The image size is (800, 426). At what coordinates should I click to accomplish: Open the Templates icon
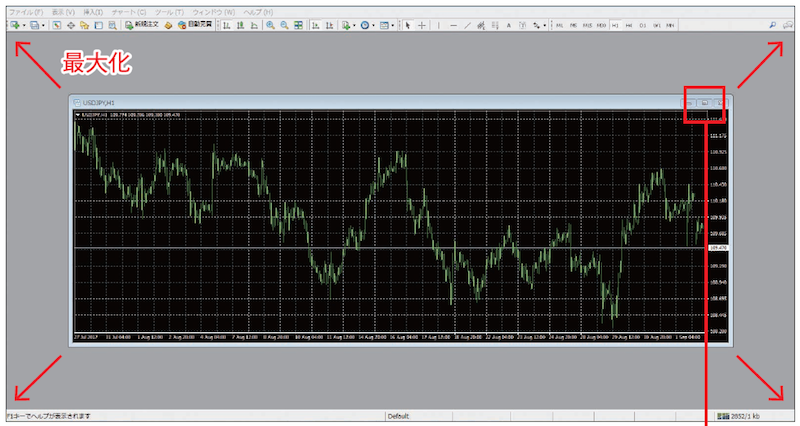coord(384,25)
